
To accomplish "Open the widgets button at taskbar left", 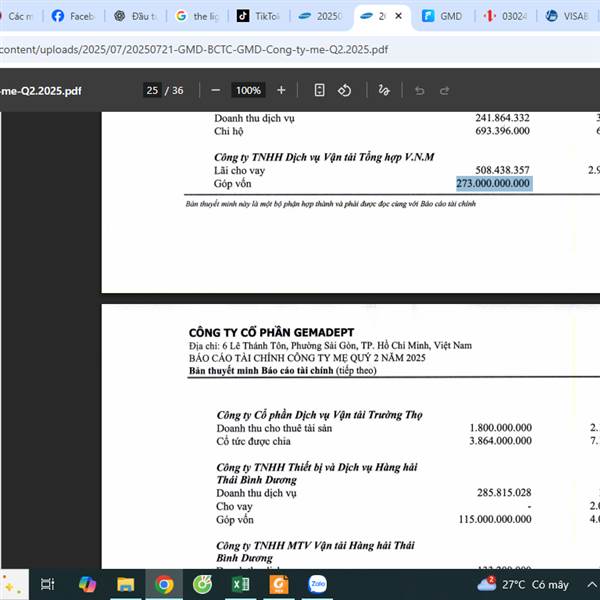I will pos(14,584).
